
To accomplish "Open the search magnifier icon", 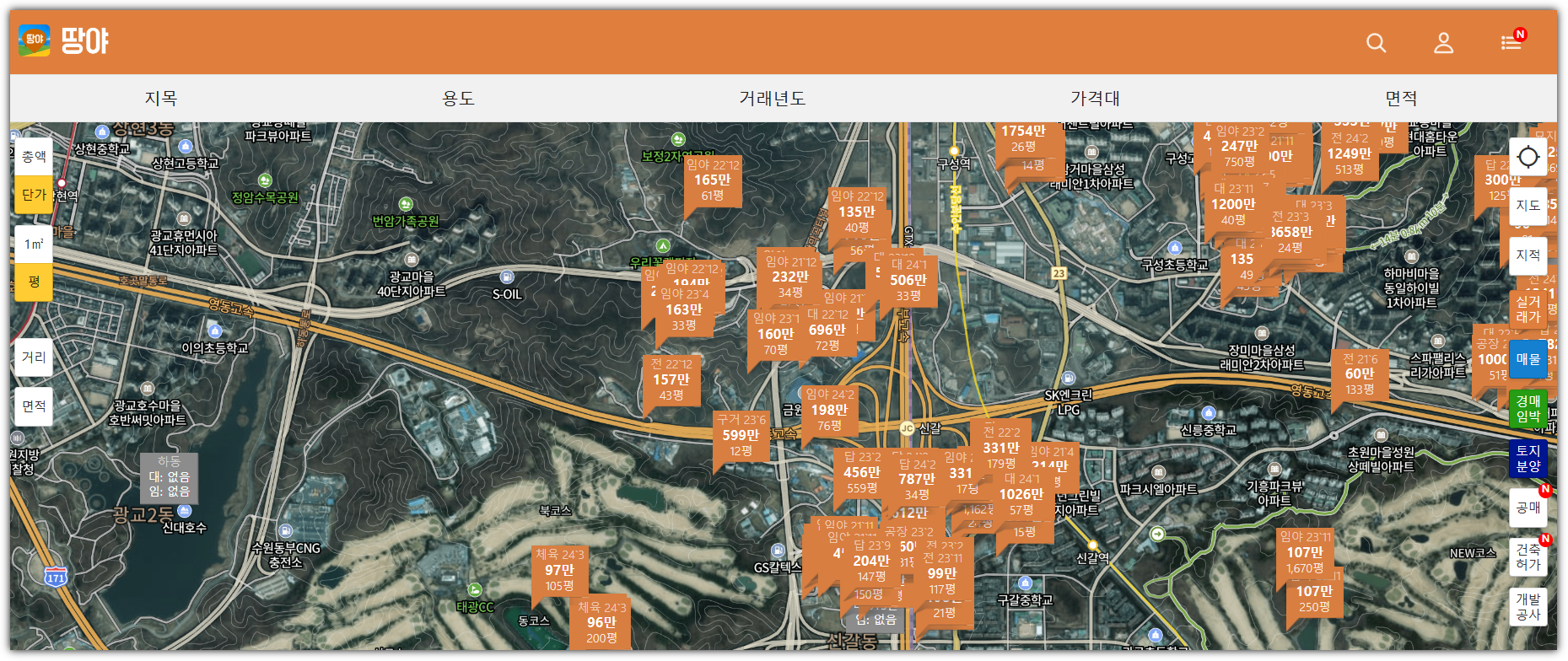I will click(1376, 42).
